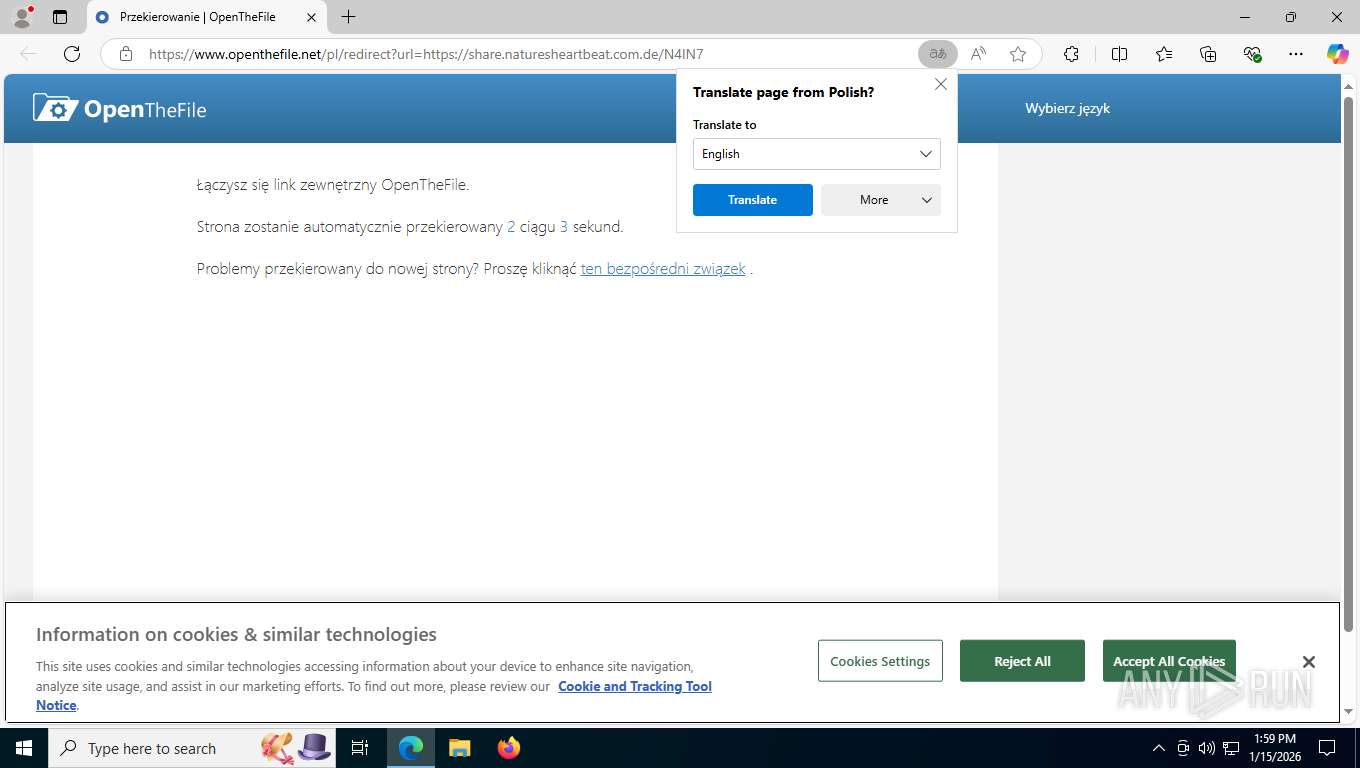
Task: Open the Copilot icon
Action: click(x=1337, y=54)
